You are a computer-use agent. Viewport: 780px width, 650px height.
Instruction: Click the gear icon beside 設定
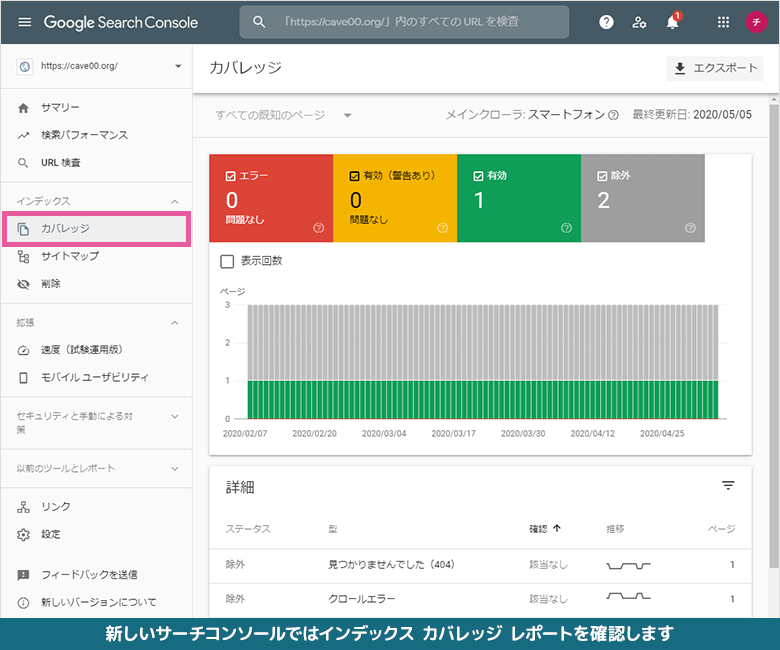[x=23, y=535]
